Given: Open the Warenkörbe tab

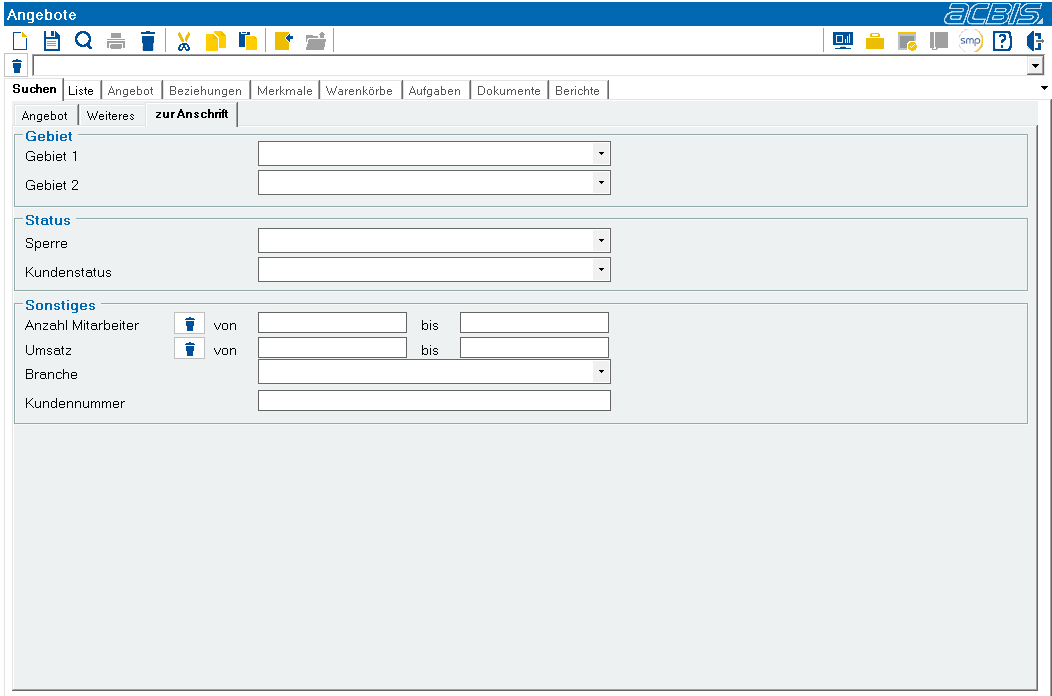Looking at the screenshot, I should [359, 91].
